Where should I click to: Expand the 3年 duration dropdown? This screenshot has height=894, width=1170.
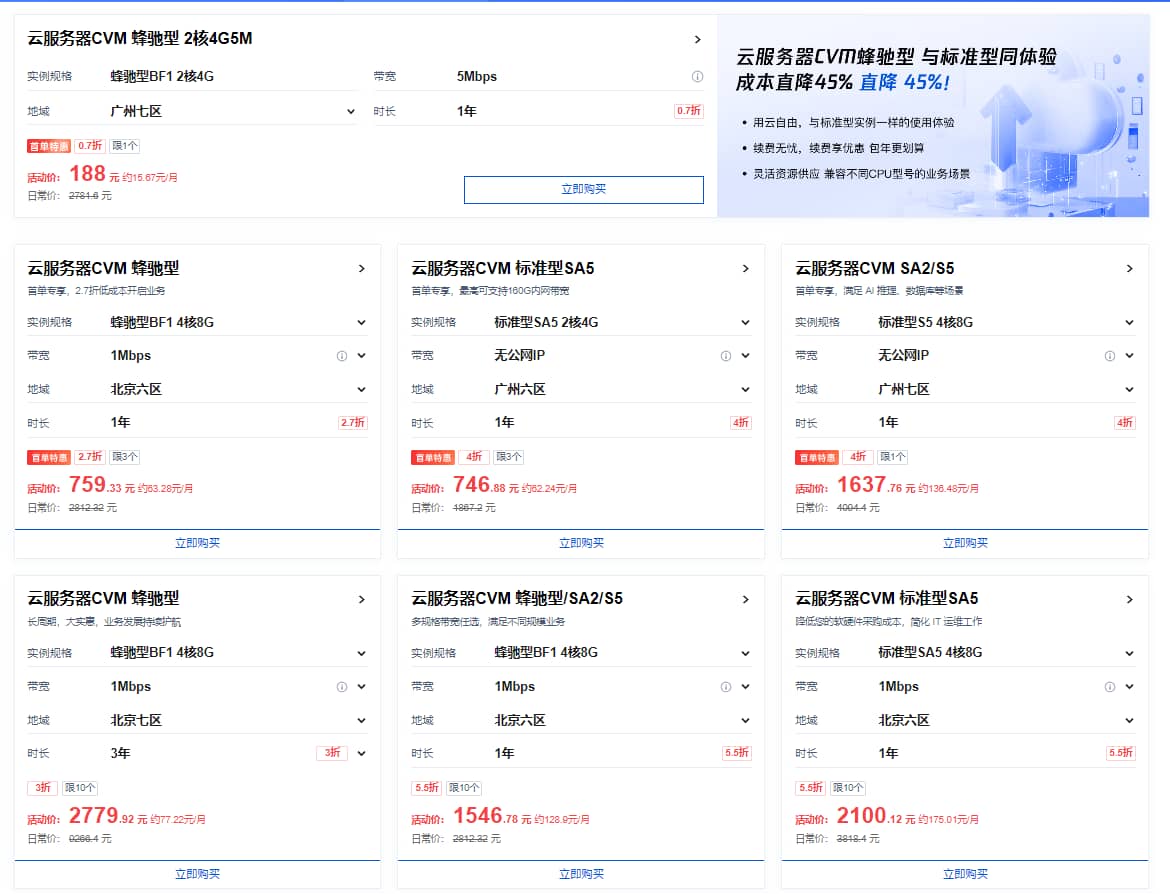pyautogui.click(x=361, y=753)
